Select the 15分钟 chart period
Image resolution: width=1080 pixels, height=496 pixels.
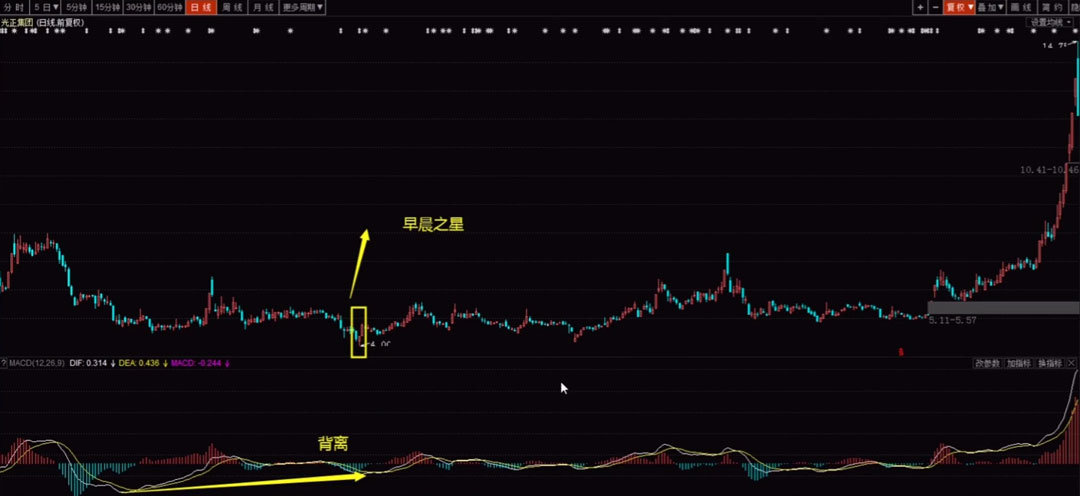coord(107,8)
